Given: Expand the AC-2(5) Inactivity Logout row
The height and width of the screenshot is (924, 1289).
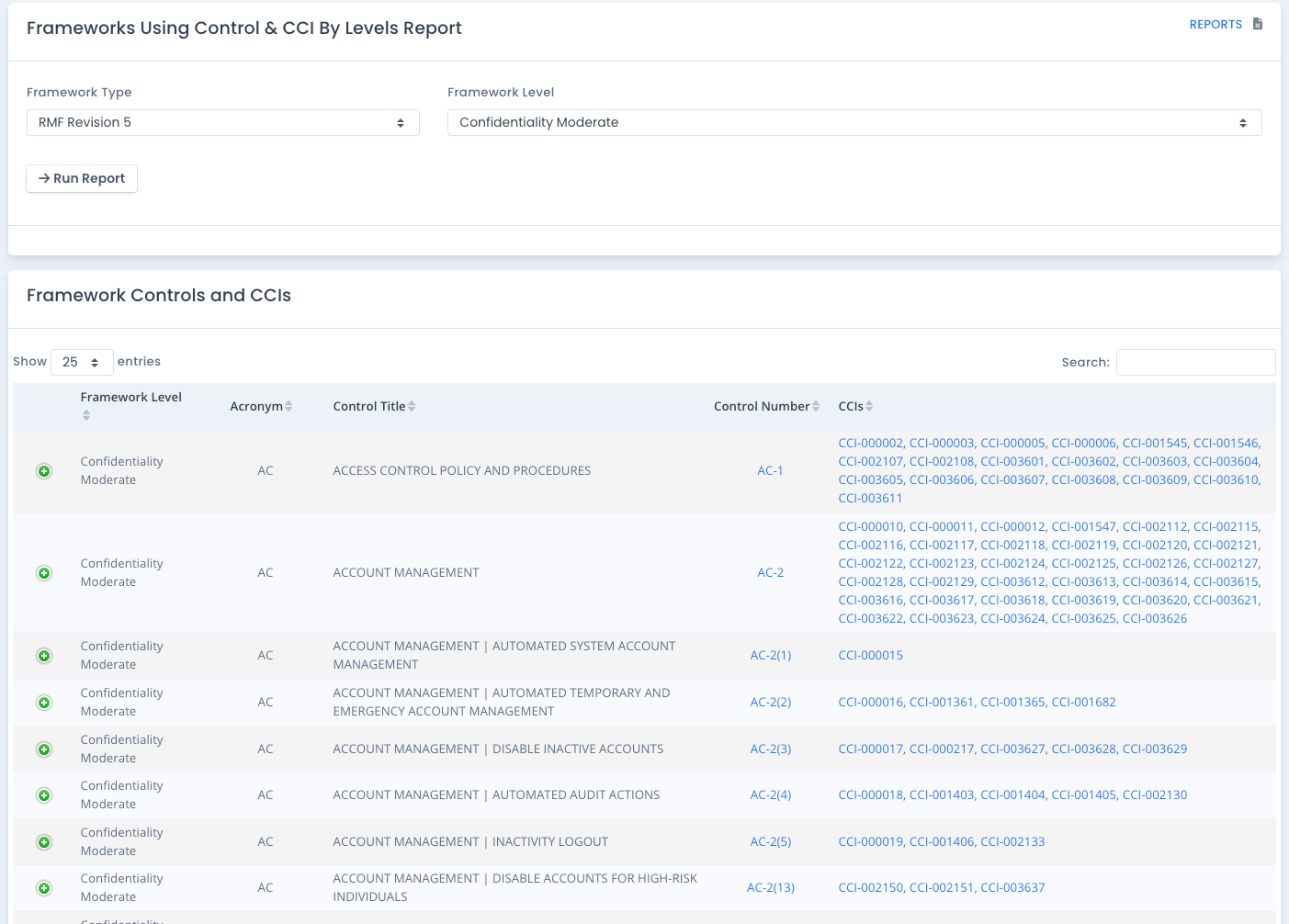Looking at the screenshot, I should [x=44, y=841].
